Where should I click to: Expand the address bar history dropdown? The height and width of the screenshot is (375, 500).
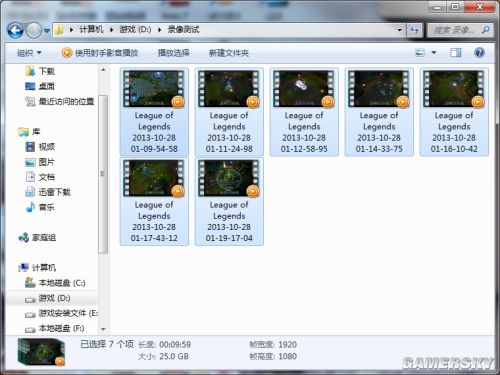(x=400, y=30)
